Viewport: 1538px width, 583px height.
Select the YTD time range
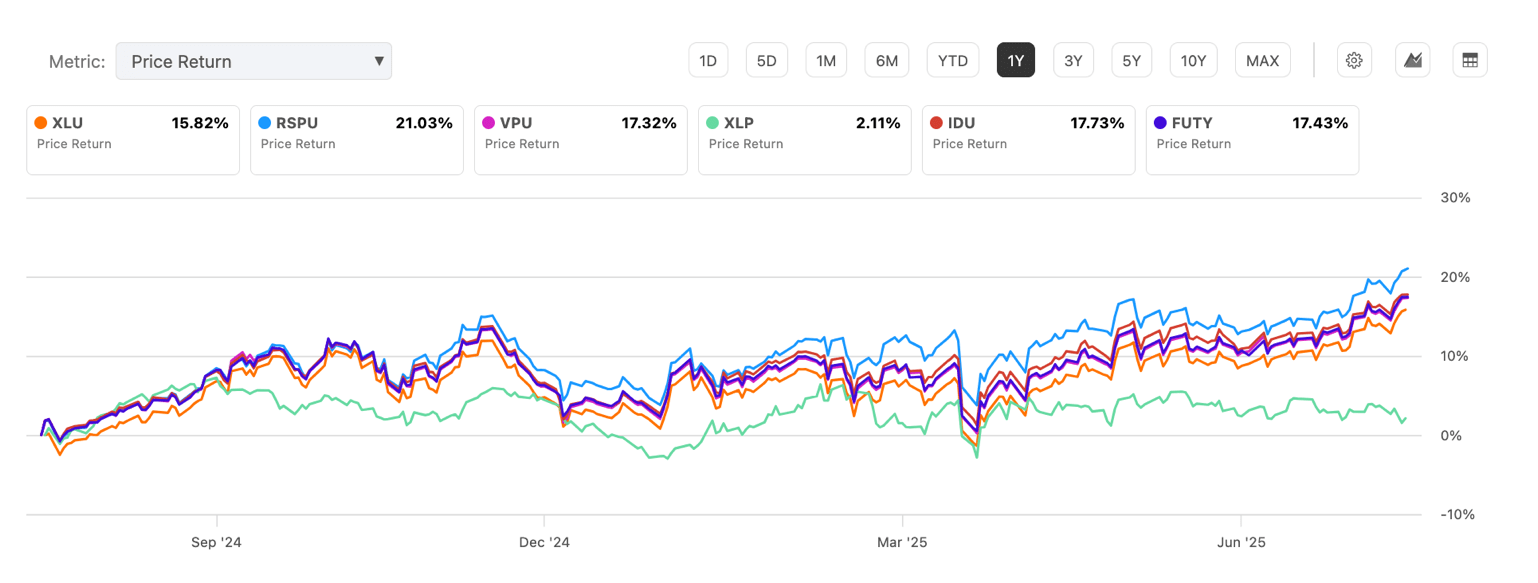[x=953, y=61]
